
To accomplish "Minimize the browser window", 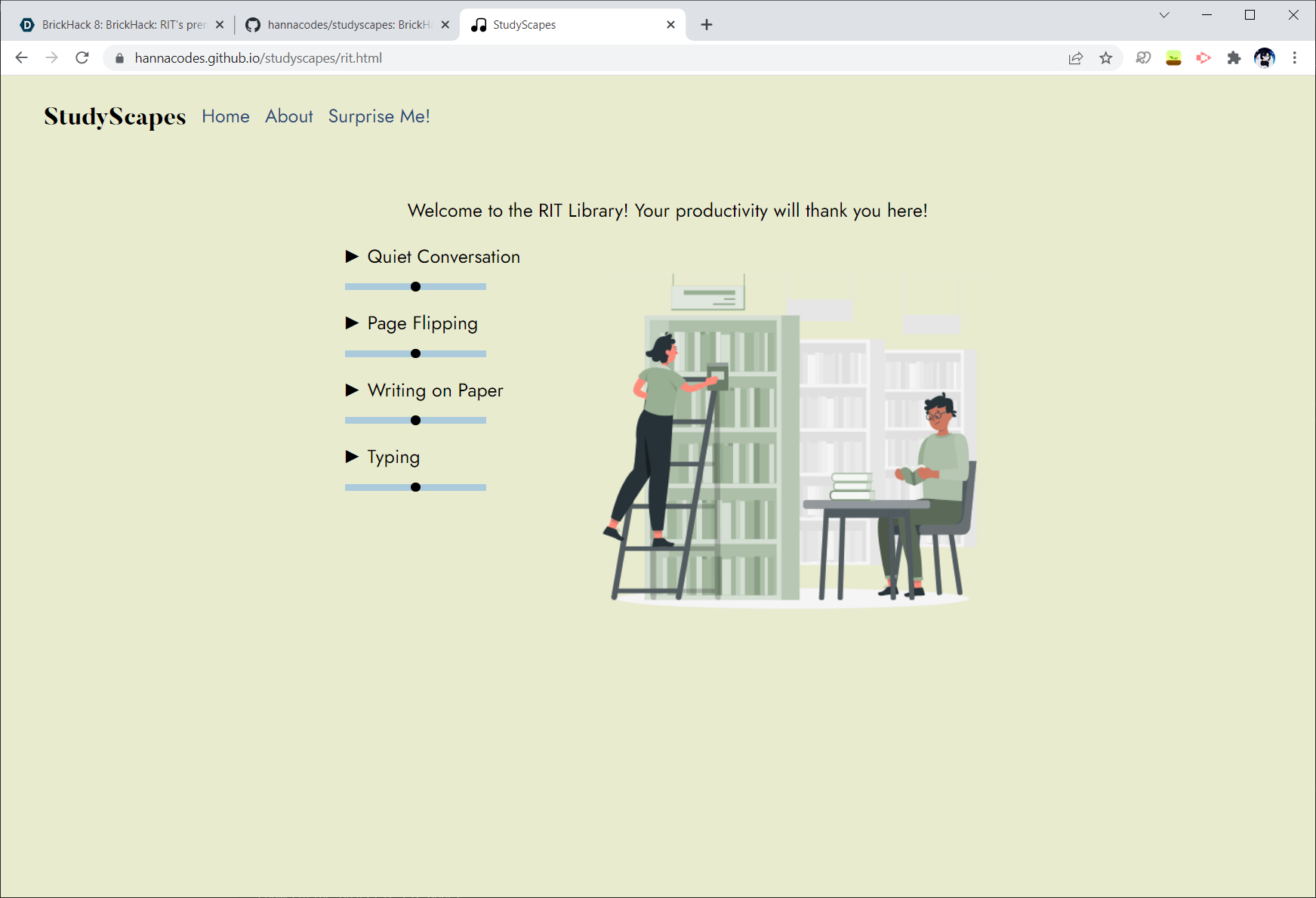I will coord(1207,15).
